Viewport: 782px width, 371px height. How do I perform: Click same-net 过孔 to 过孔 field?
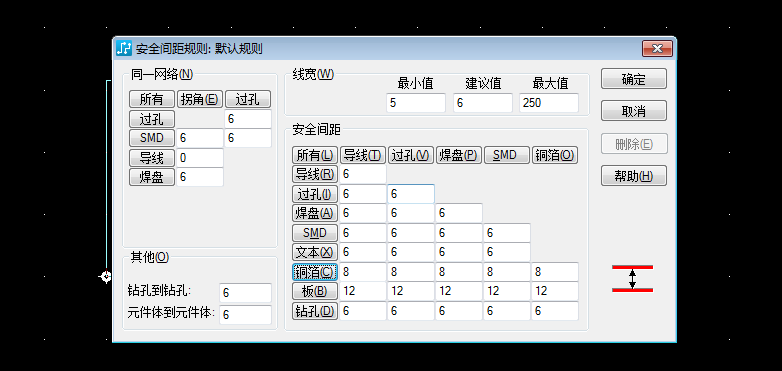click(x=248, y=119)
